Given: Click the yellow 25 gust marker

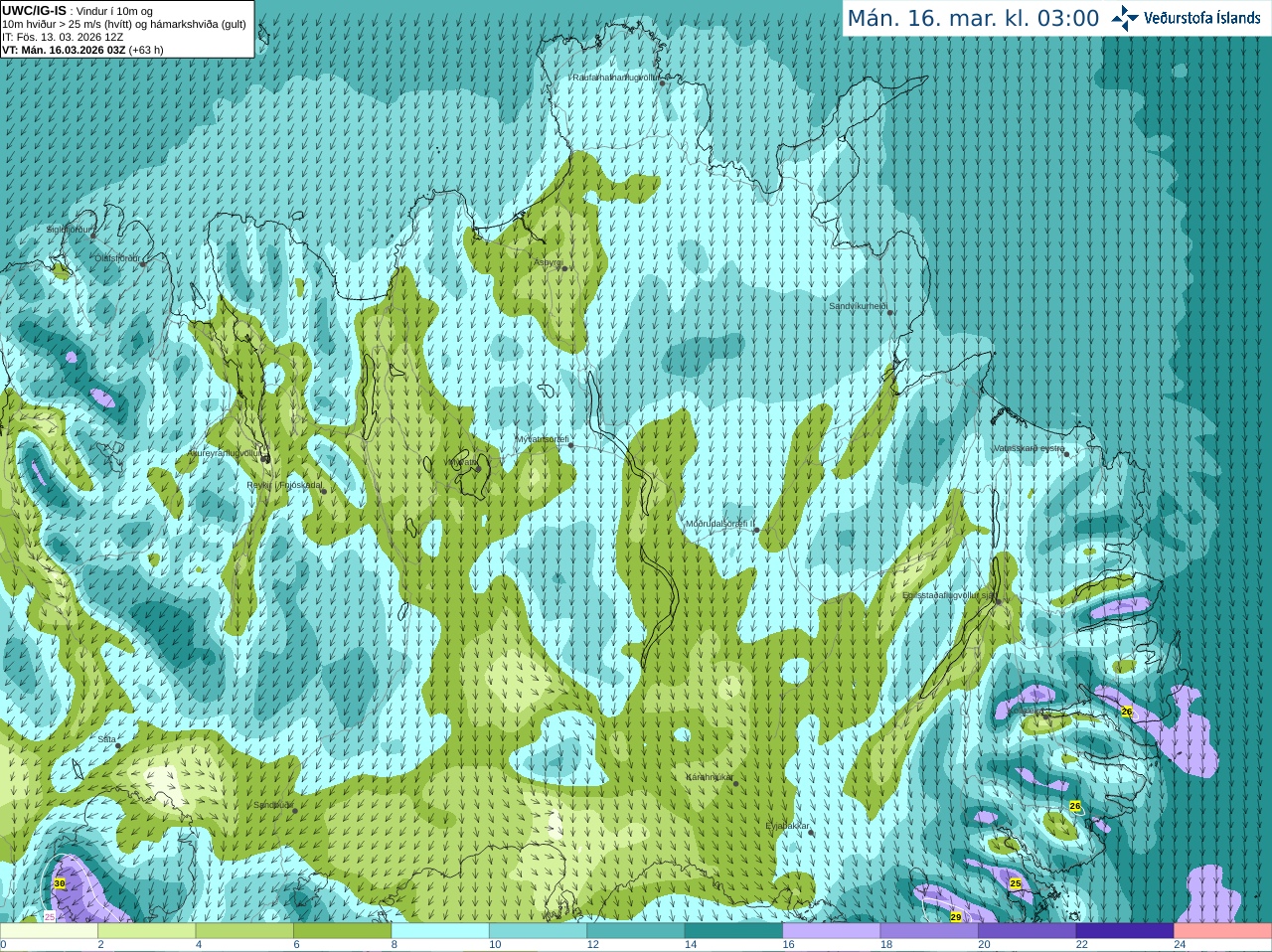Looking at the screenshot, I should click(1016, 883).
